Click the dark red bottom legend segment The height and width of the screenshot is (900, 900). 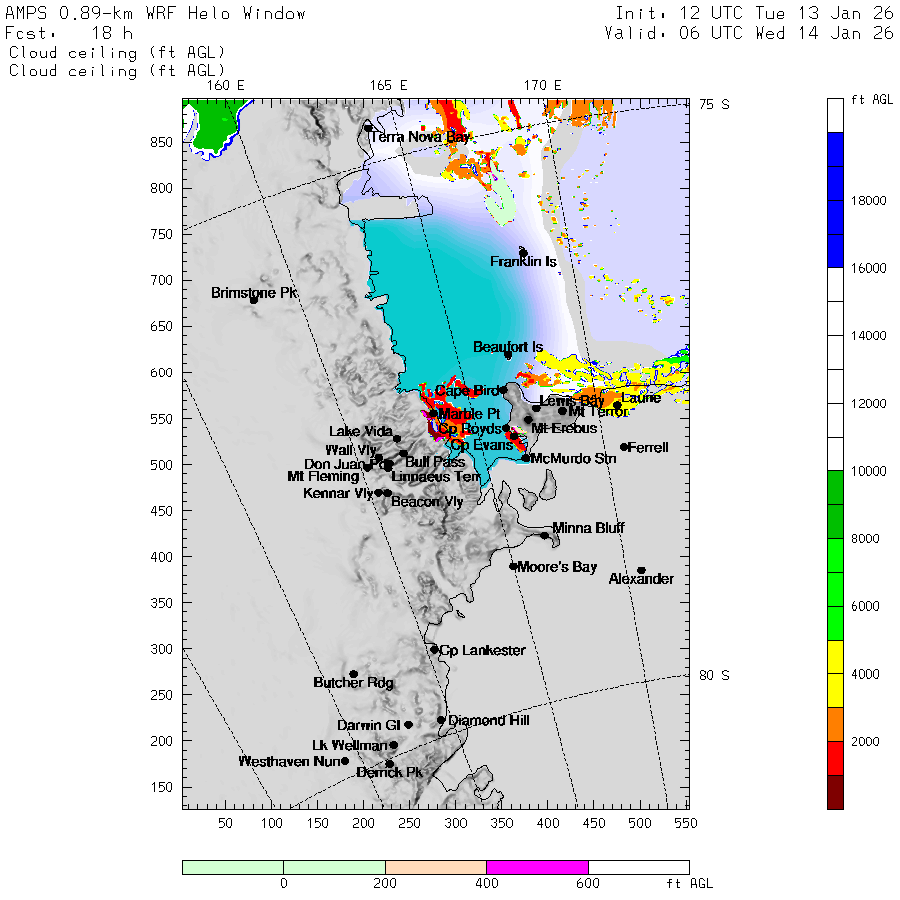click(x=841, y=792)
